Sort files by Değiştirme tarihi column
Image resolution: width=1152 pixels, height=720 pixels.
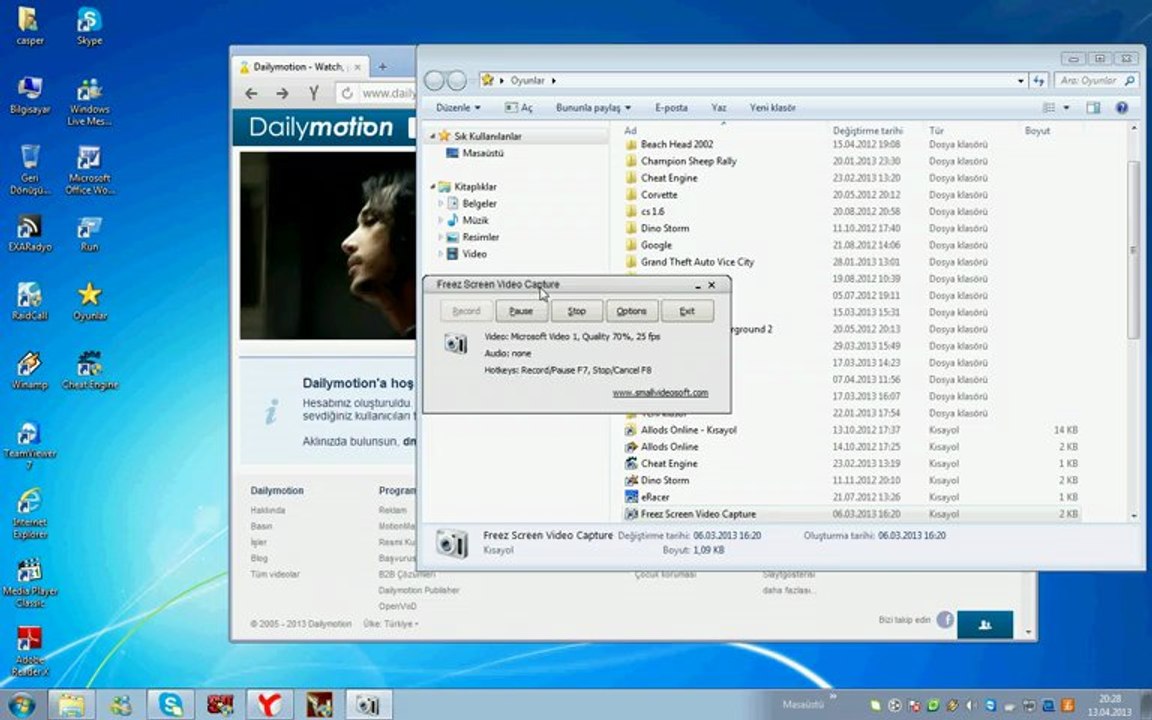[x=867, y=130]
